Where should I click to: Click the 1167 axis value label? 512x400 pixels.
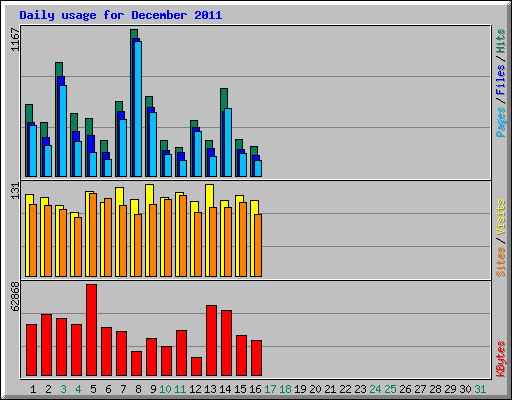15,40
